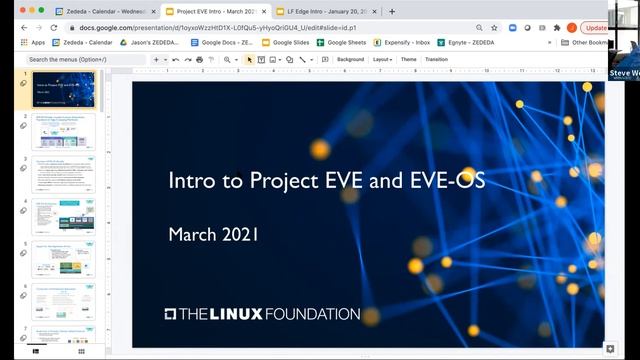
Task: Select slide 5 thumbnail
Action: [64, 259]
